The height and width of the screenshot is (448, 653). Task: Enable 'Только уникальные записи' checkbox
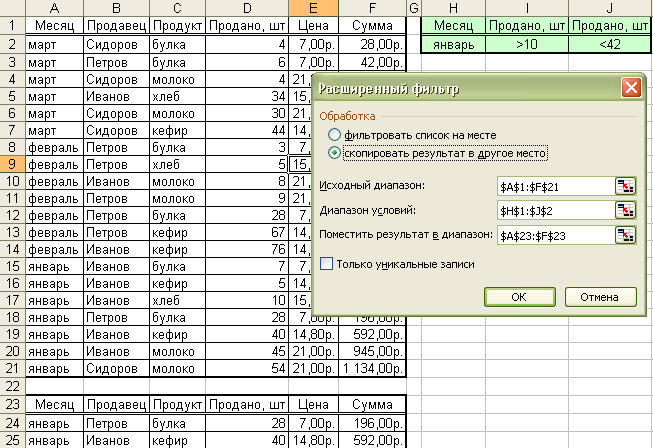coord(326,264)
